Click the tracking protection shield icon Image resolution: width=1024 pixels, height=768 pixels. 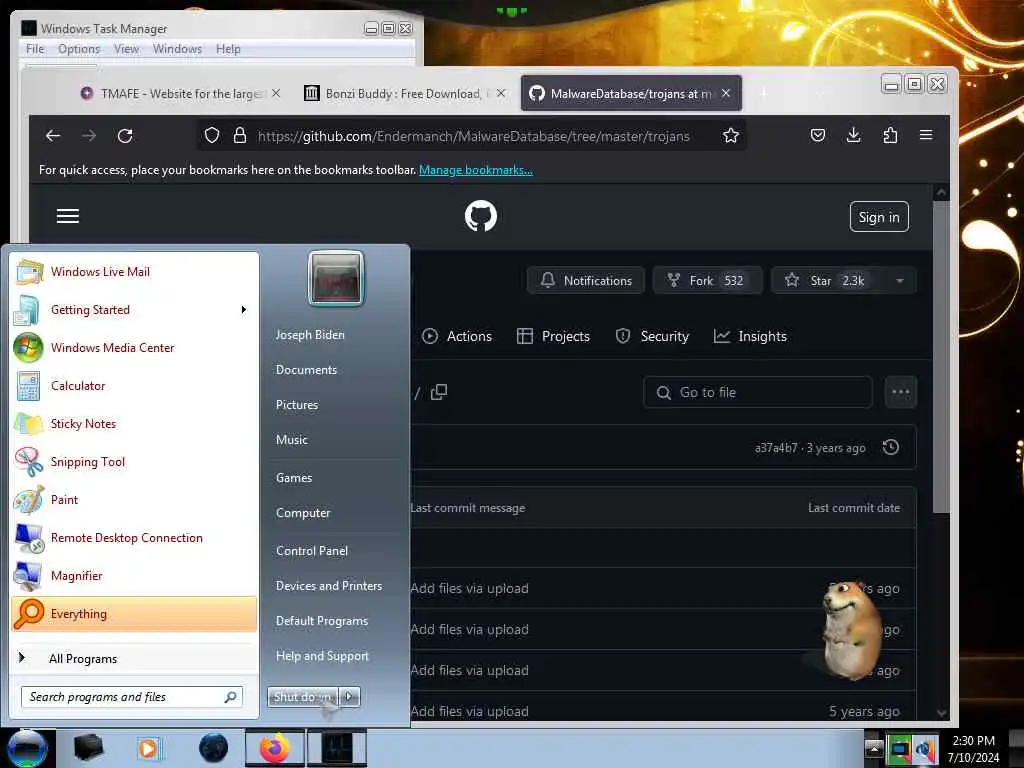(212, 136)
